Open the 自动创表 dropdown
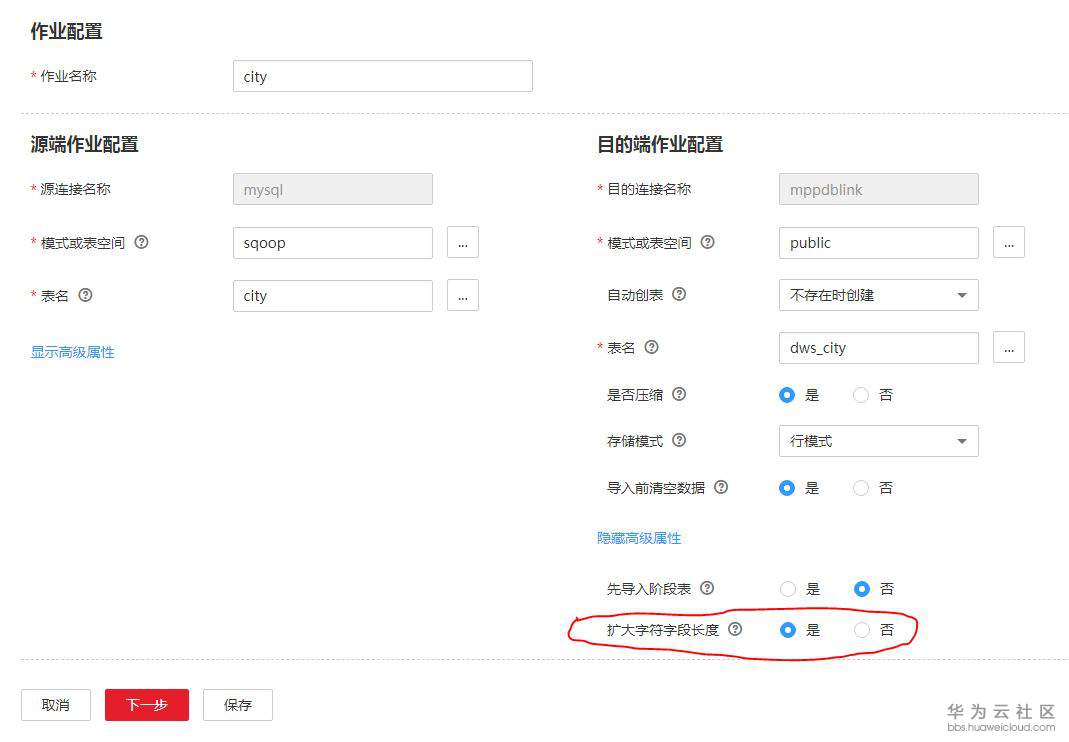 click(878, 294)
